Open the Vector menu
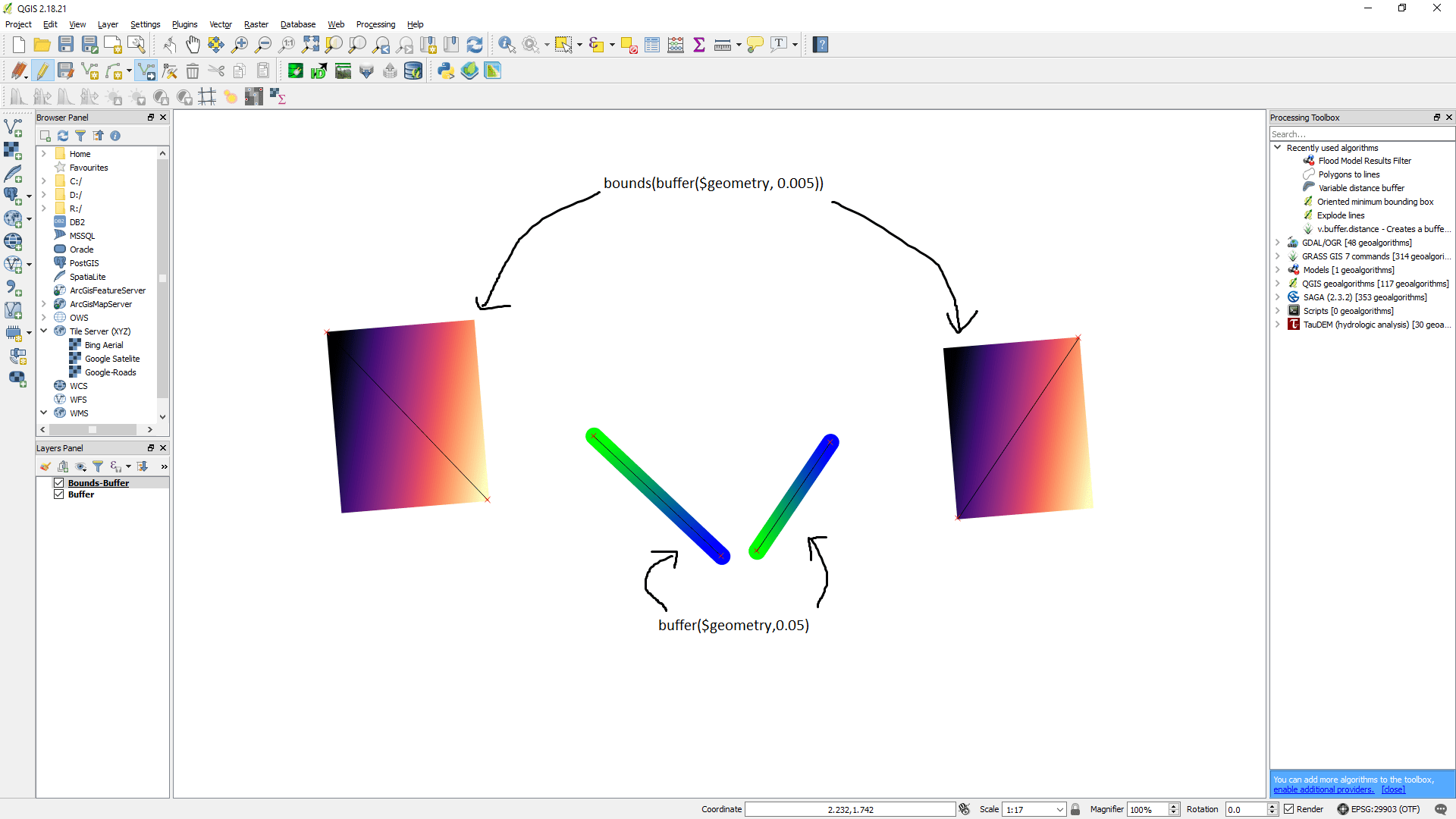The width and height of the screenshot is (1456, 819). tap(220, 24)
